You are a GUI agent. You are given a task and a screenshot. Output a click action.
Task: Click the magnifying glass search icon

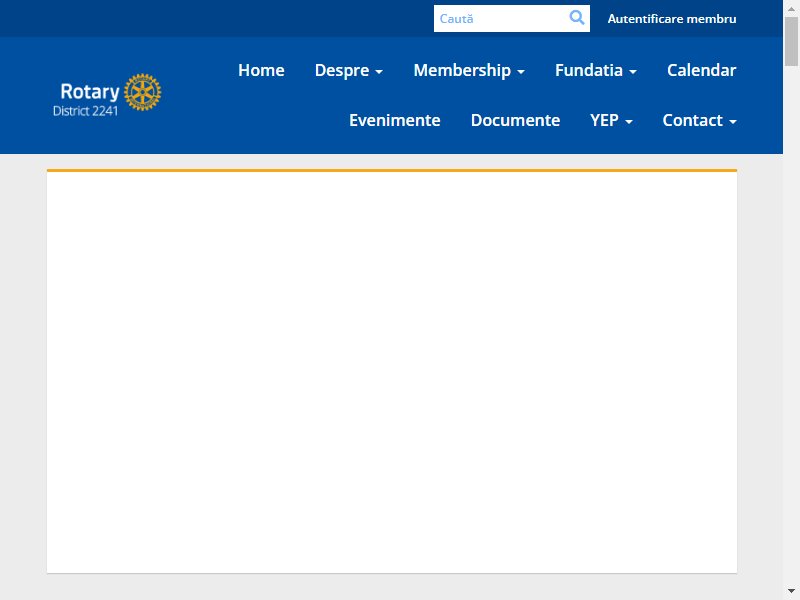(577, 18)
